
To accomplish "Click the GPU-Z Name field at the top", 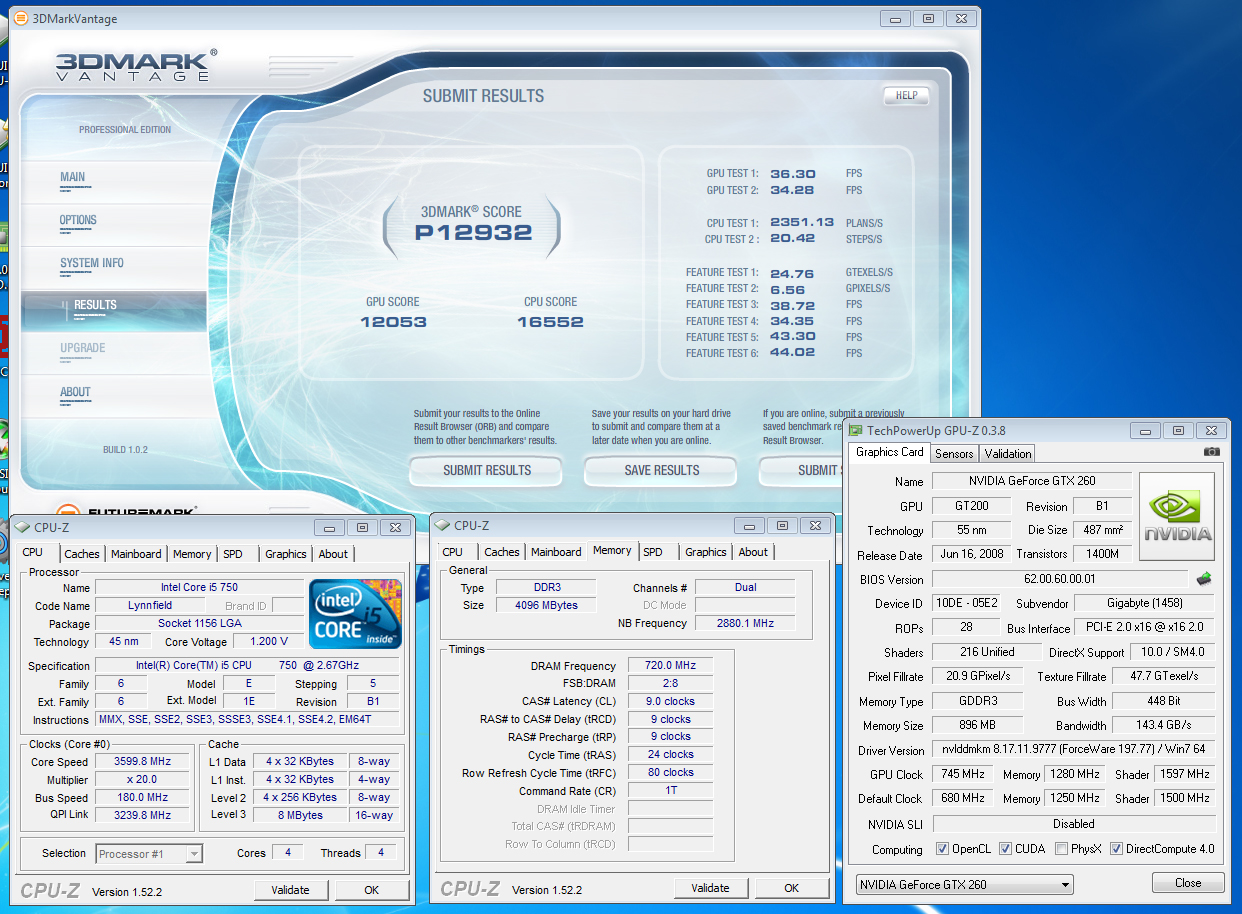I will click(x=1032, y=481).
